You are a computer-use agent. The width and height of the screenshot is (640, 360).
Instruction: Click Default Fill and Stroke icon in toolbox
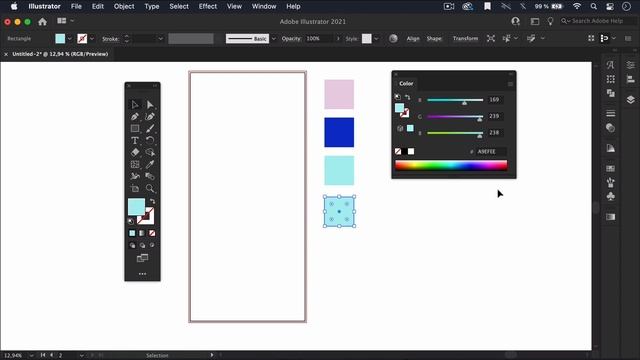click(x=131, y=221)
